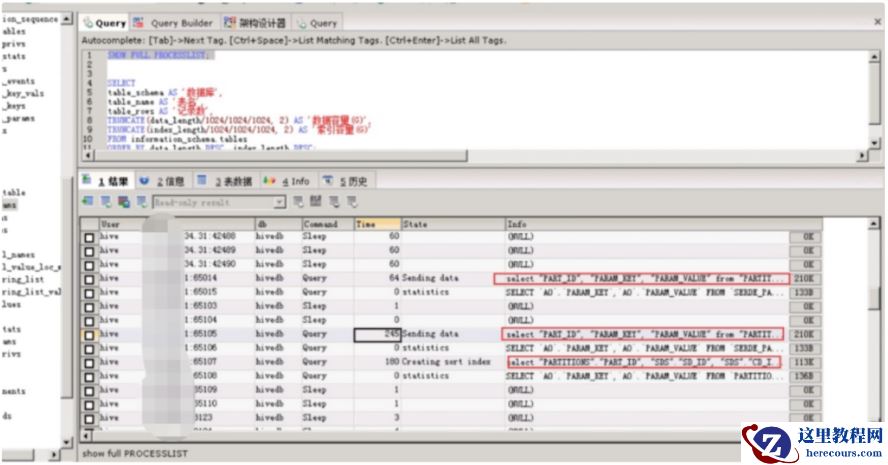Tick the checkbox for row with port 65105
888x465 pixels.
pos(89,335)
